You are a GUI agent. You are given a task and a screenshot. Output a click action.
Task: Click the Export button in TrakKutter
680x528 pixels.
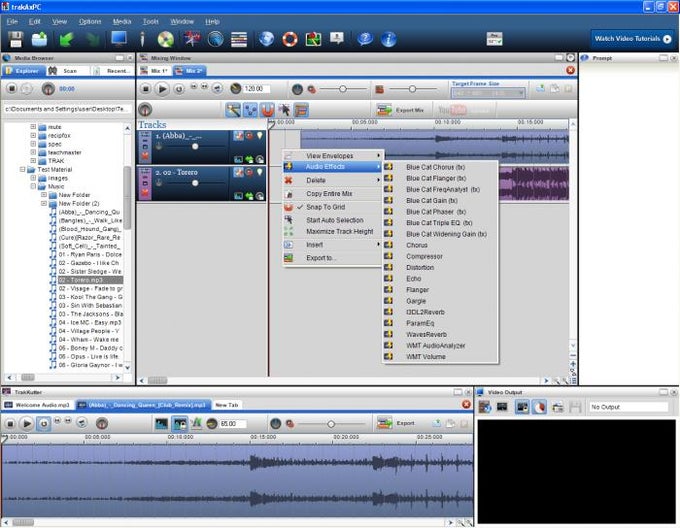tap(396, 423)
